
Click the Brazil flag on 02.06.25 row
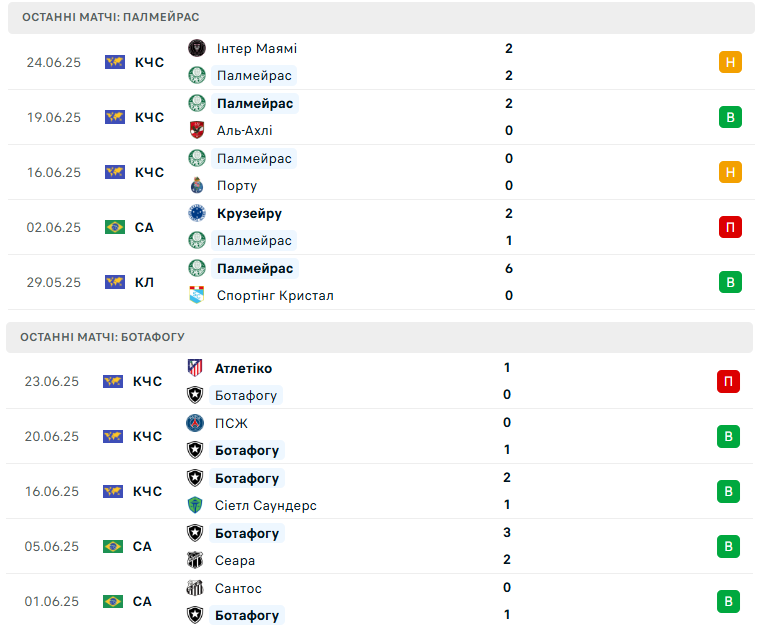115,227
